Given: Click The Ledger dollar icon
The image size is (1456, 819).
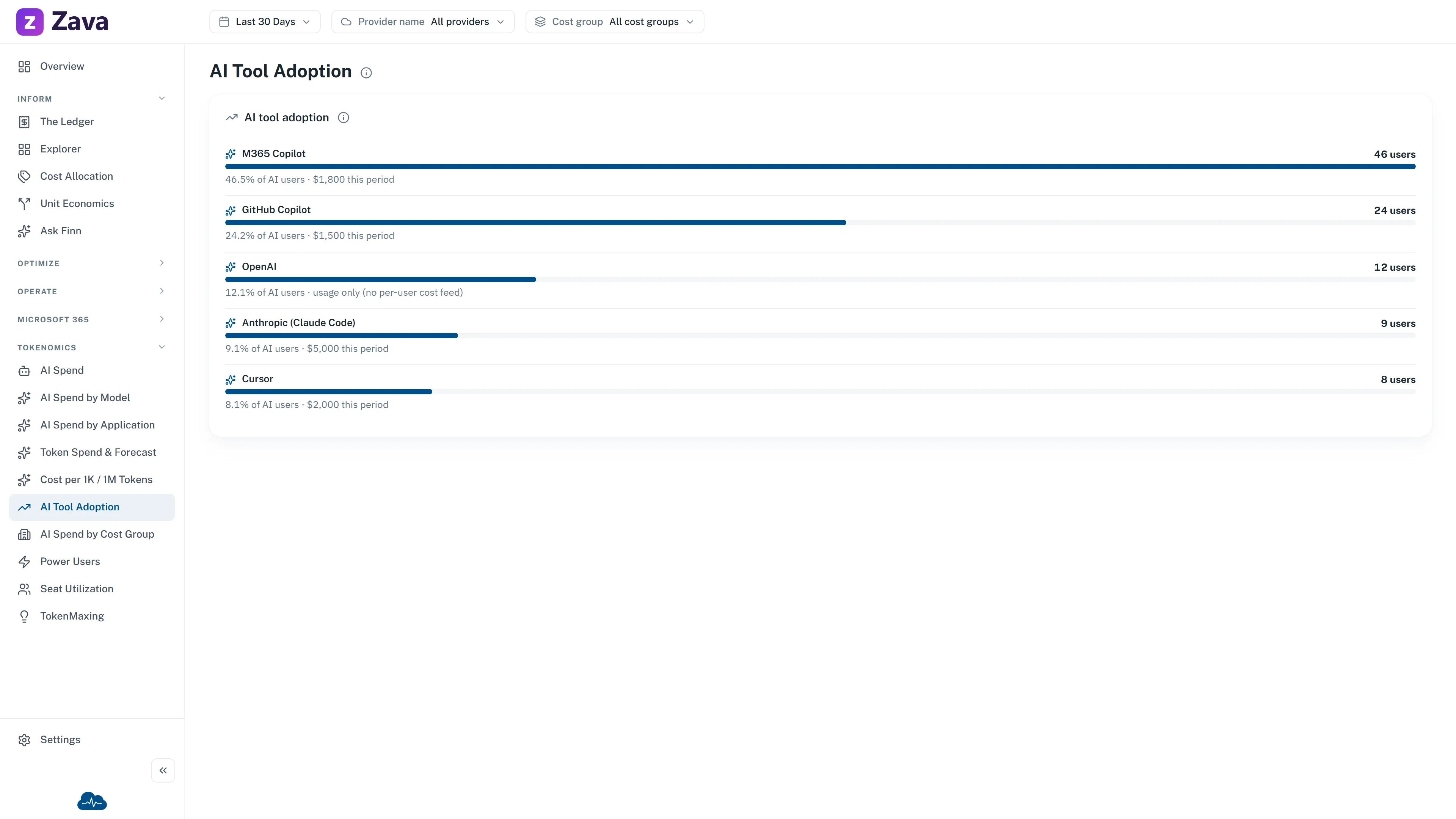Looking at the screenshot, I should tap(24, 122).
